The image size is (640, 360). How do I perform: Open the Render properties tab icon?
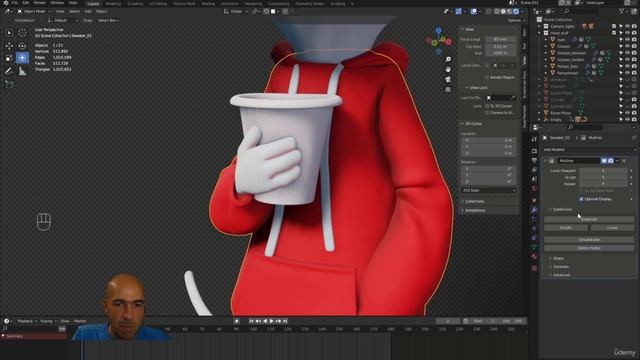pyautogui.click(x=534, y=151)
